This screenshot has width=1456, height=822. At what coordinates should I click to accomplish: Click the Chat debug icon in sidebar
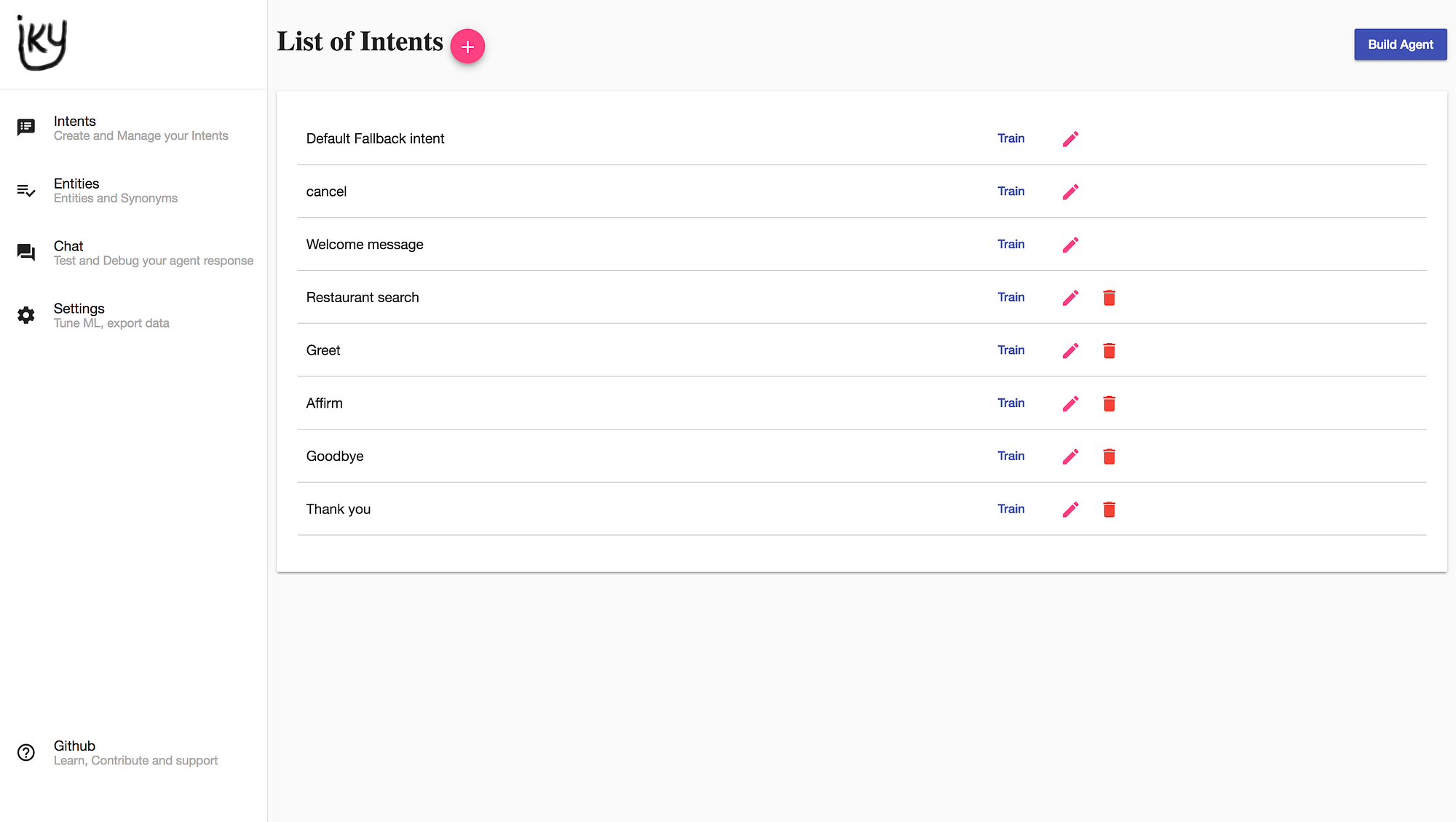click(25, 253)
